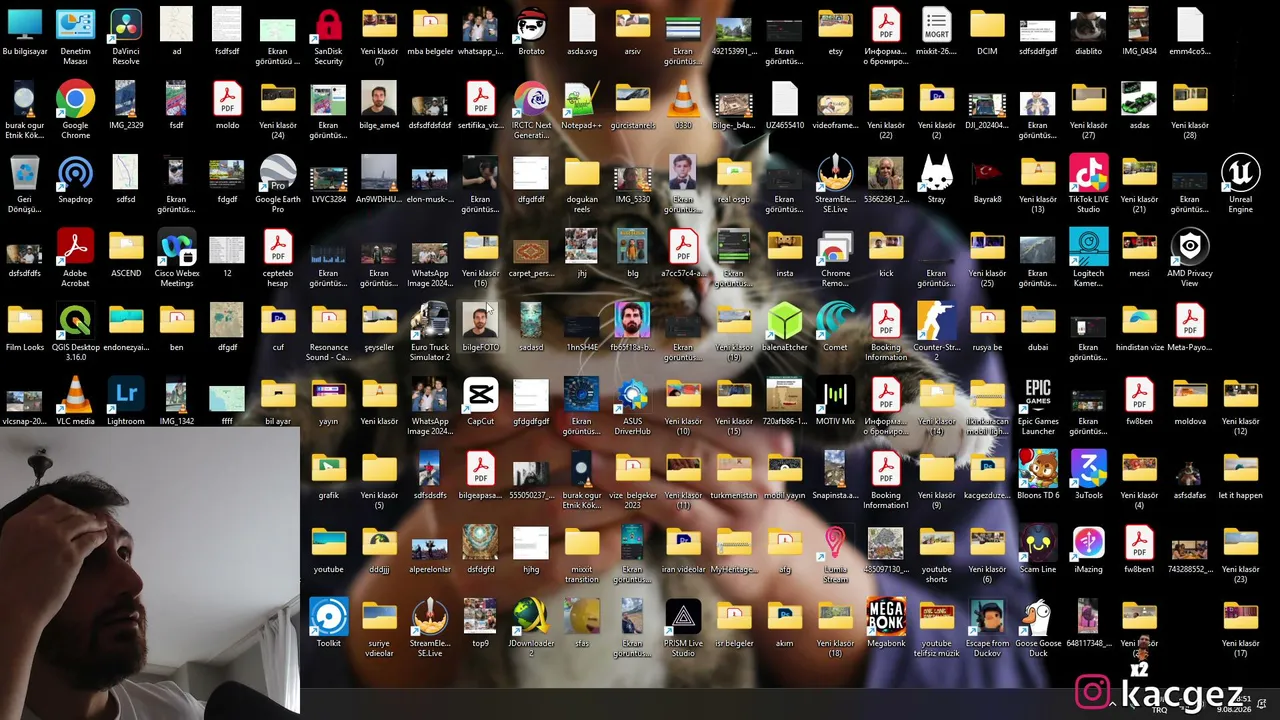Click the TRQ keyboard language indicator
Screen dimensions: 1280x720
coord(1160,710)
